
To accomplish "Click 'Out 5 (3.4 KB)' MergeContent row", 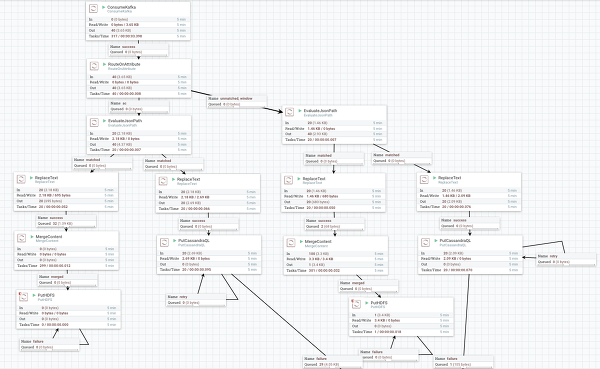I will tap(336, 265).
